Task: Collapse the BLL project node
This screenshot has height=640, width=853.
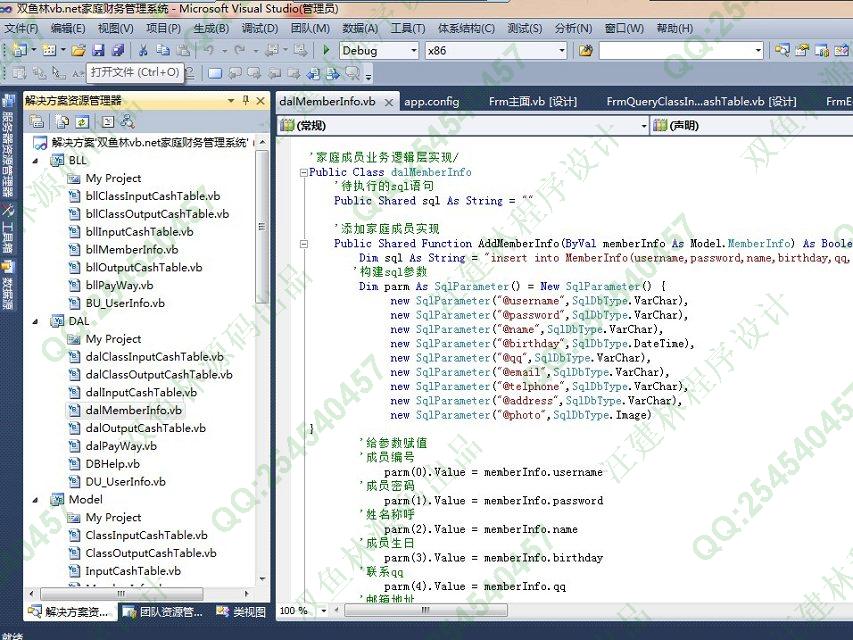Action: click(x=36, y=161)
